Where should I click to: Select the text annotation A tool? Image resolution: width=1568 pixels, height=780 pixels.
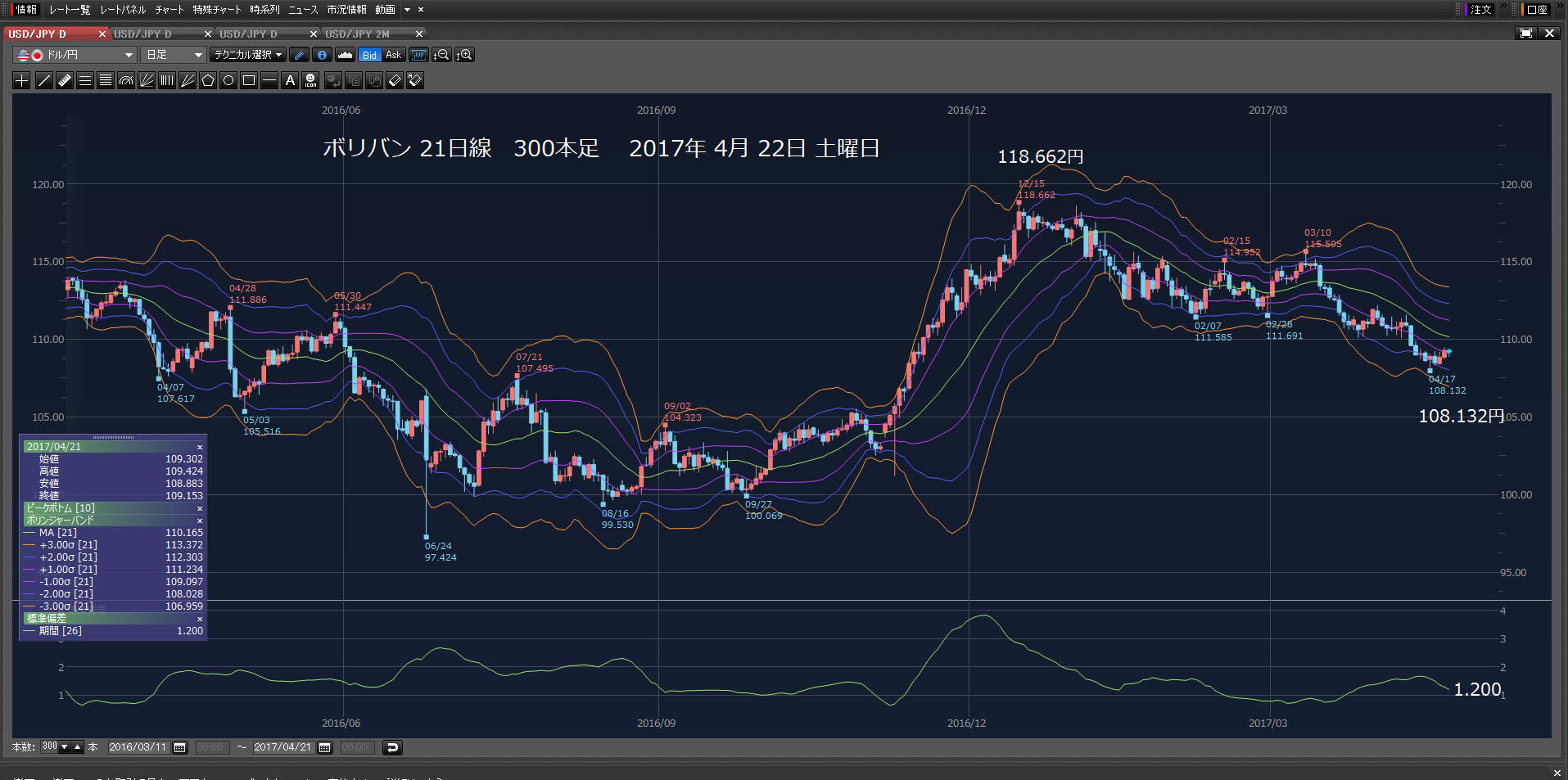[x=290, y=80]
